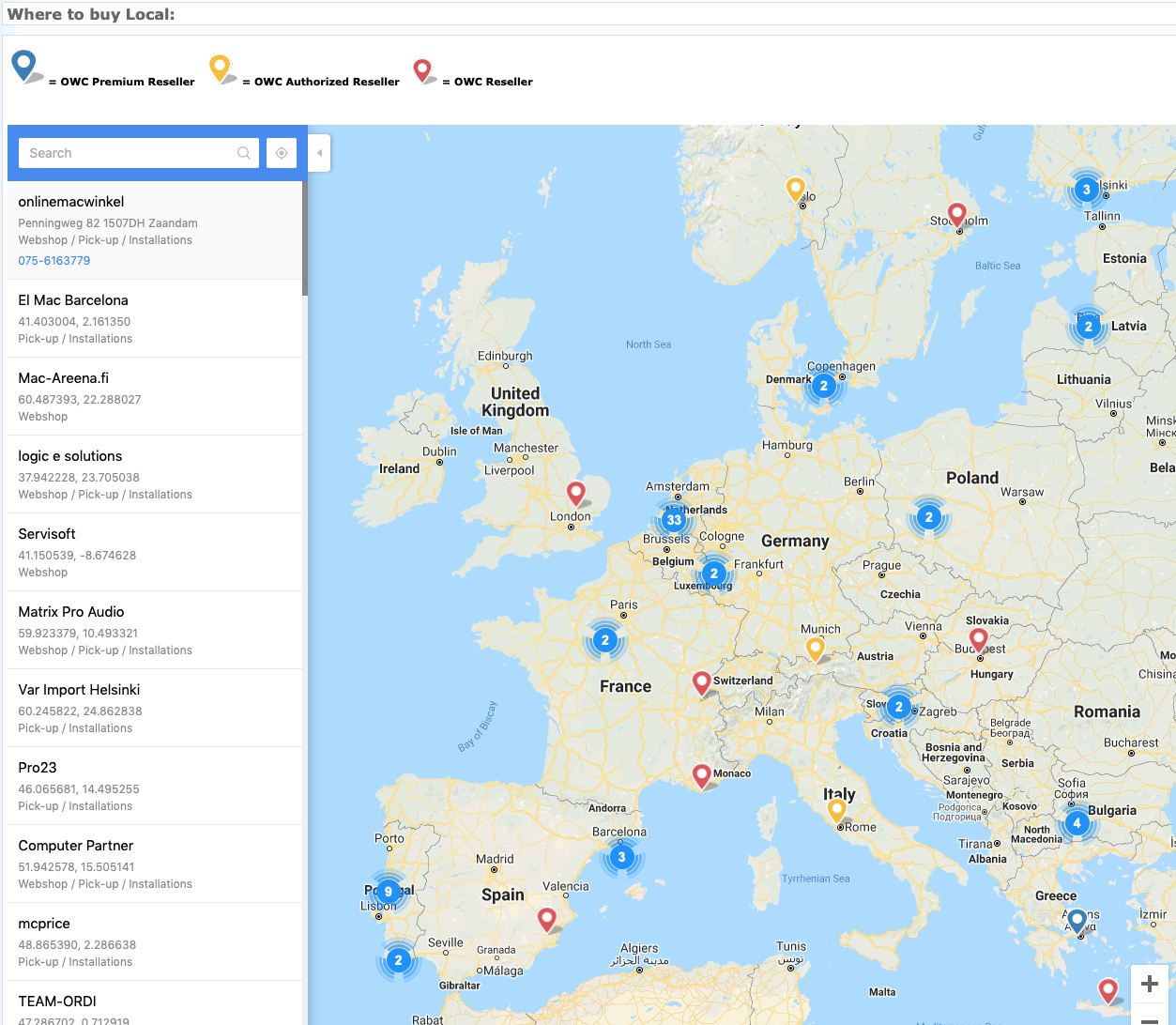This screenshot has width=1176, height=1025.
Task: Click the red marker near London
Action: [x=576, y=494]
